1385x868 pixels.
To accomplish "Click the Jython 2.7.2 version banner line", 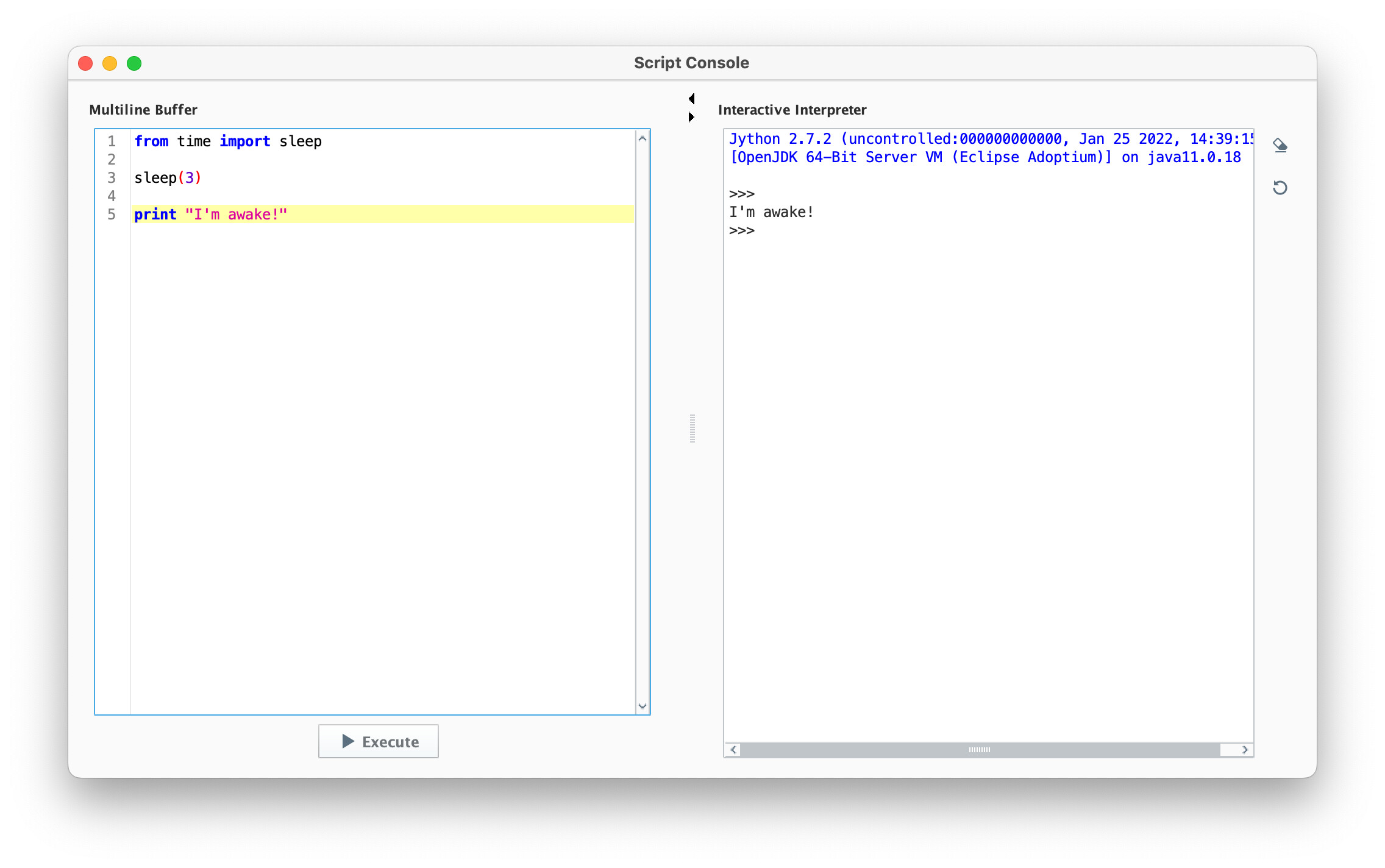I will coord(991,139).
